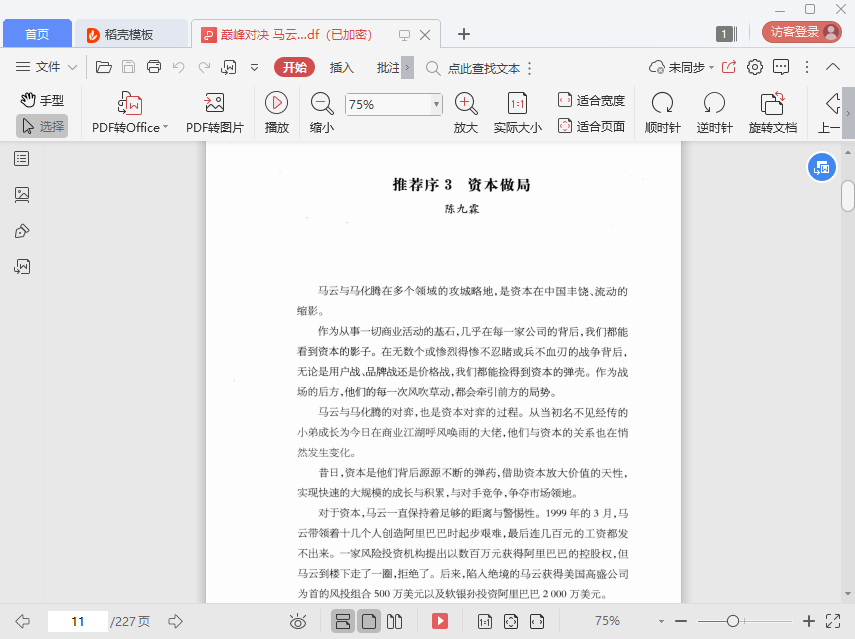Click the 访客登录 login button
This screenshot has width=855, height=639.
pos(802,32)
